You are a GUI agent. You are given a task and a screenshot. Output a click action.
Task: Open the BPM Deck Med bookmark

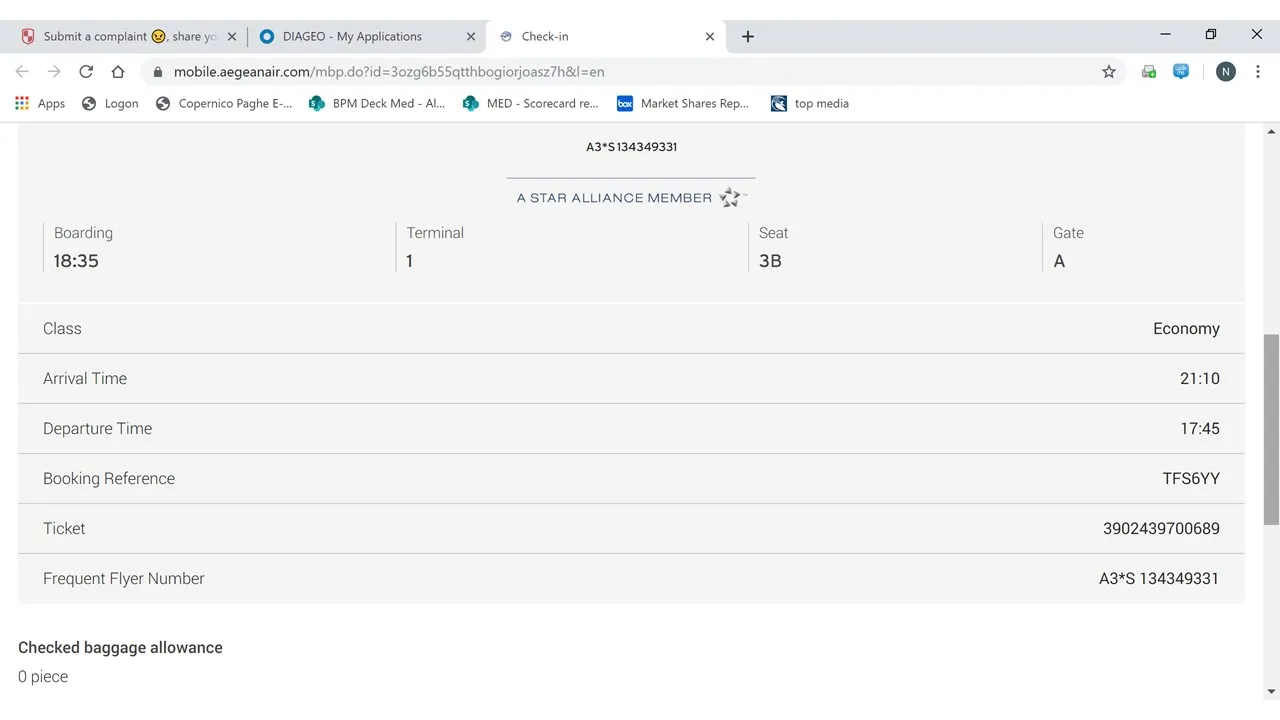pos(377,103)
